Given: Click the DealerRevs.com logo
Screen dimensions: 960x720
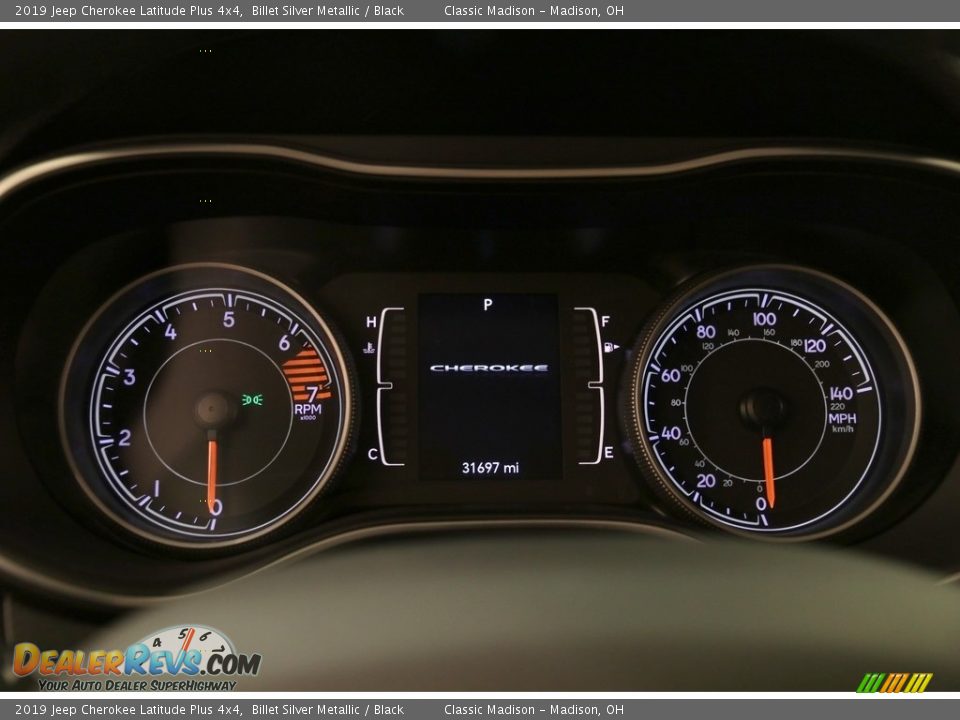Looking at the screenshot, I should click(136, 660).
